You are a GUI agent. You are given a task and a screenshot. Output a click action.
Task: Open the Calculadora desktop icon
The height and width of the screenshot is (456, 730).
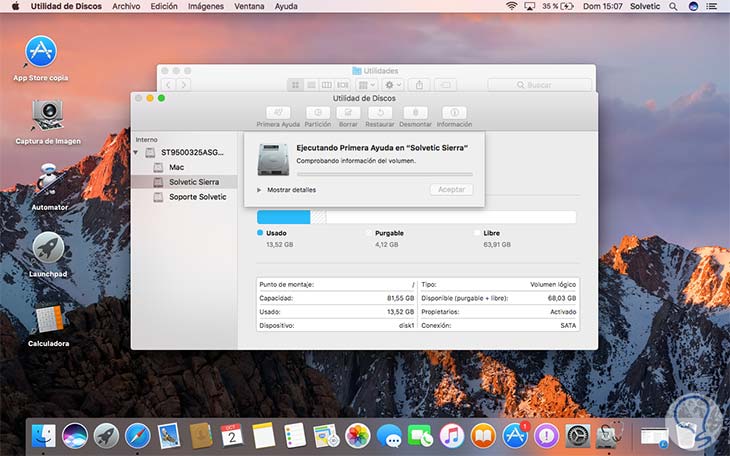click(49, 318)
